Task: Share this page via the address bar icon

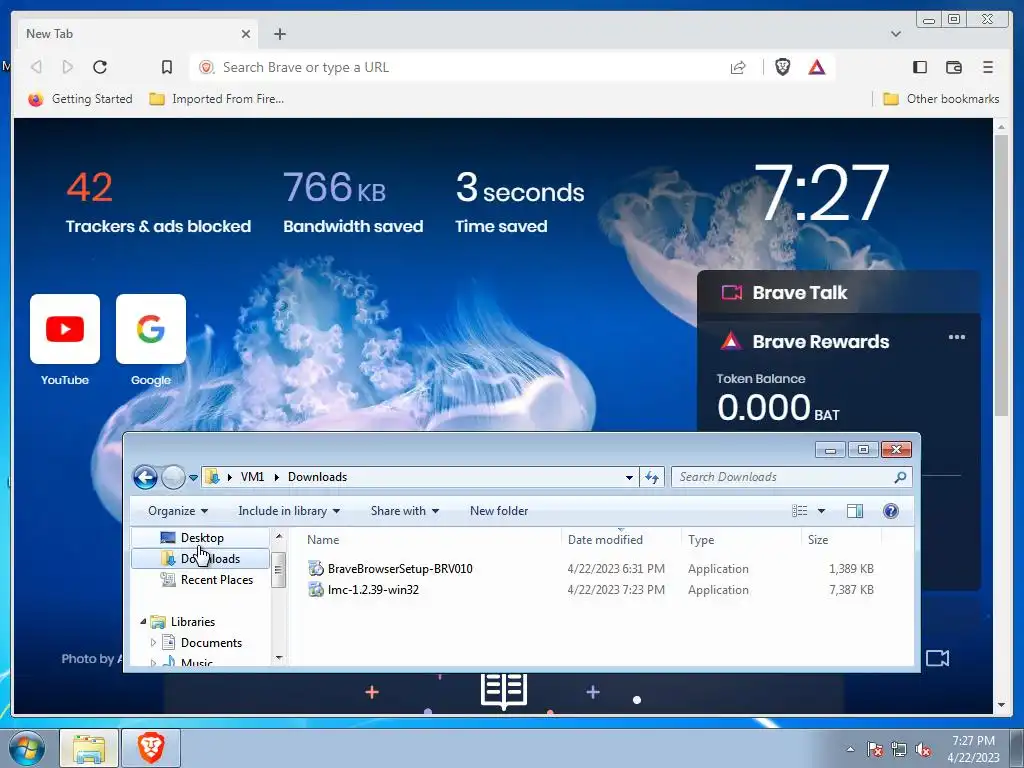Action: (738, 67)
